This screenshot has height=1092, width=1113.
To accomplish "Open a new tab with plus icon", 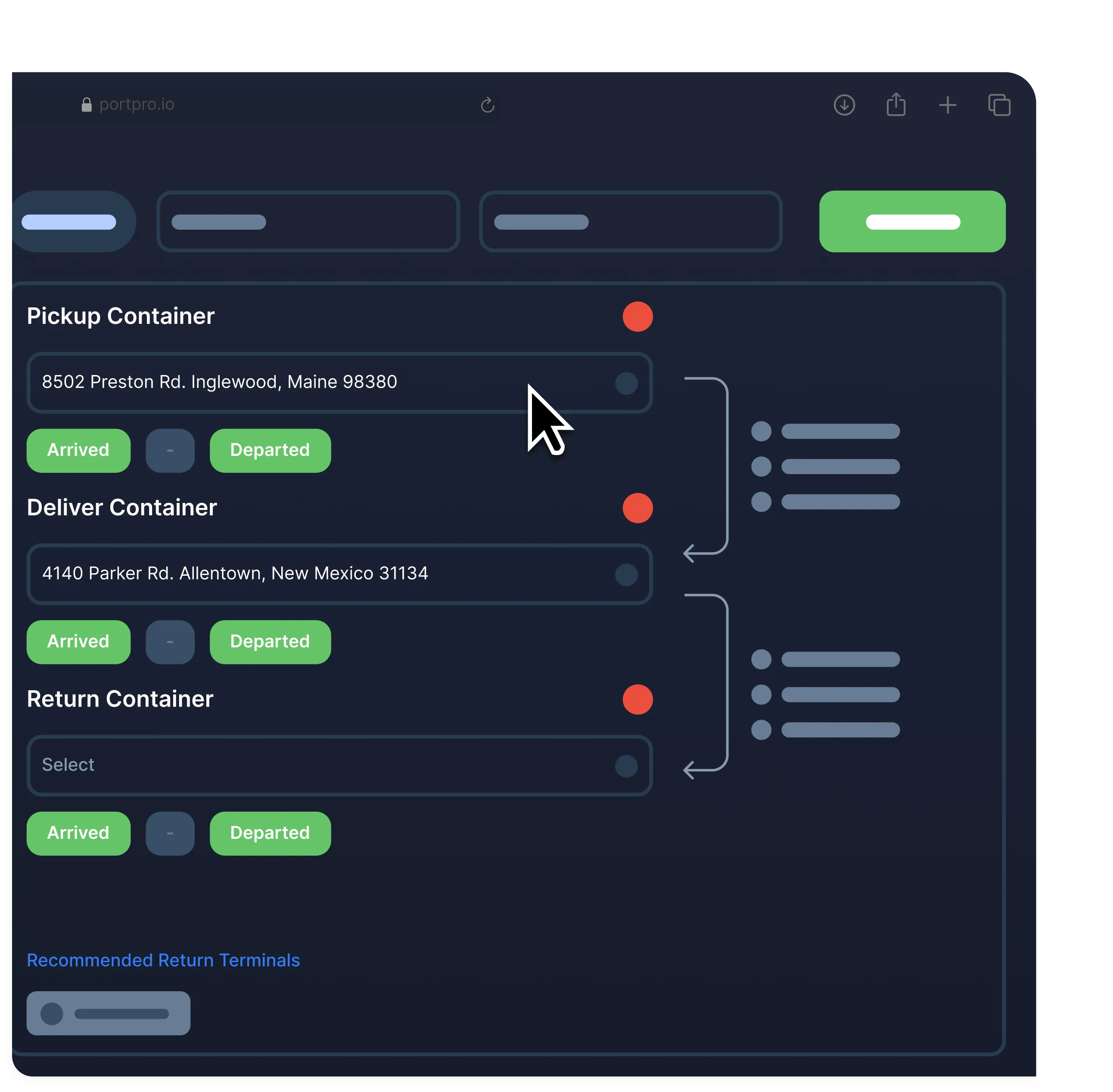I will click(947, 105).
